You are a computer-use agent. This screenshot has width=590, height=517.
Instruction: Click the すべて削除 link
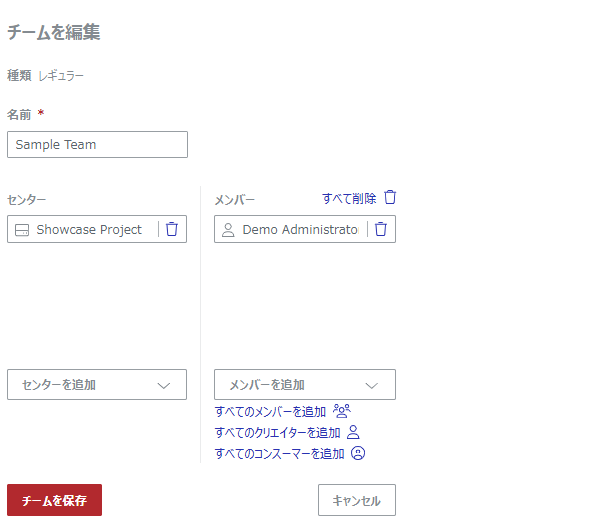(x=349, y=198)
